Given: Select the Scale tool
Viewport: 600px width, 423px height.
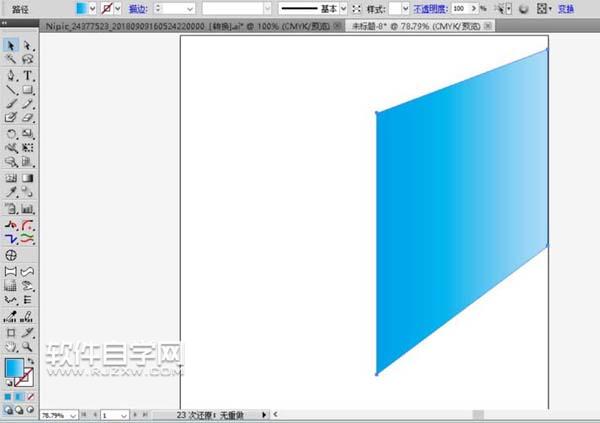Looking at the screenshot, I should (27, 134).
